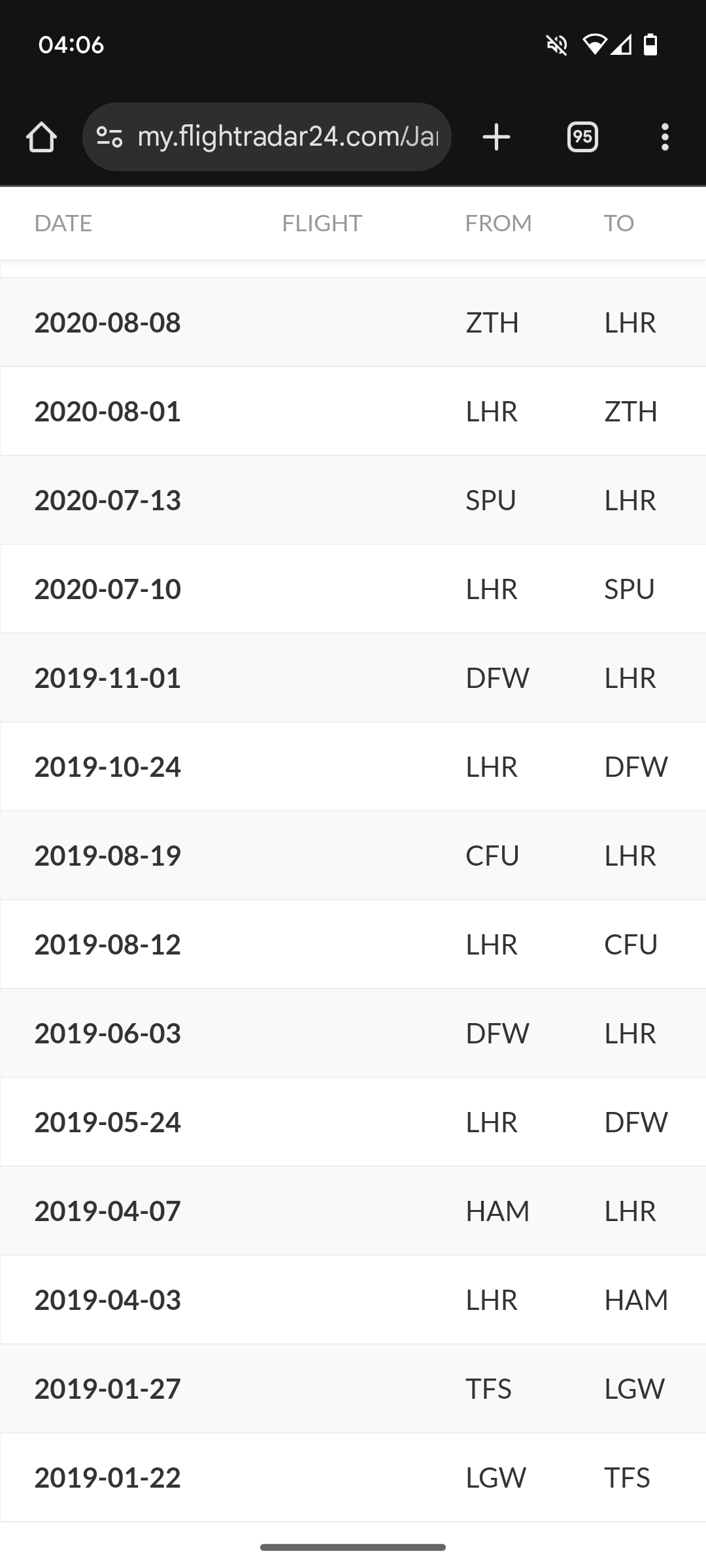
Task: Tap the flightradar24 URL address field
Action: pyautogui.click(x=288, y=137)
